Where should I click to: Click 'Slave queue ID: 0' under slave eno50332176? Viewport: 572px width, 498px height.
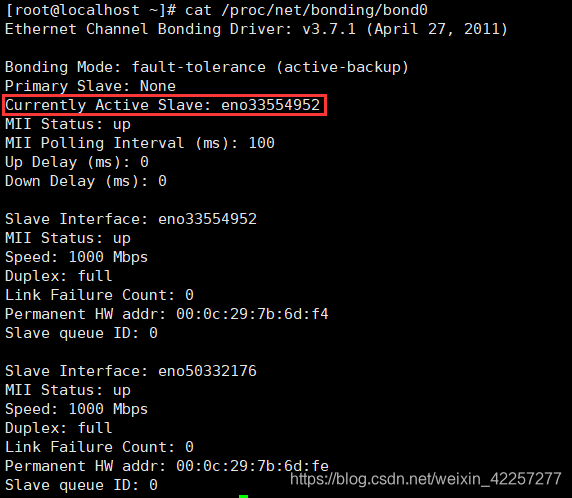[81, 485]
